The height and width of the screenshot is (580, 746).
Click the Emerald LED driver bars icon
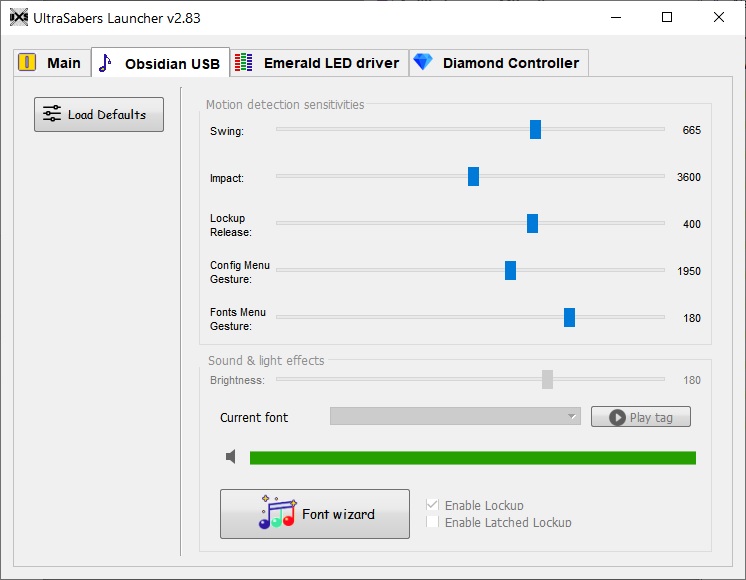click(x=243, y=63)
